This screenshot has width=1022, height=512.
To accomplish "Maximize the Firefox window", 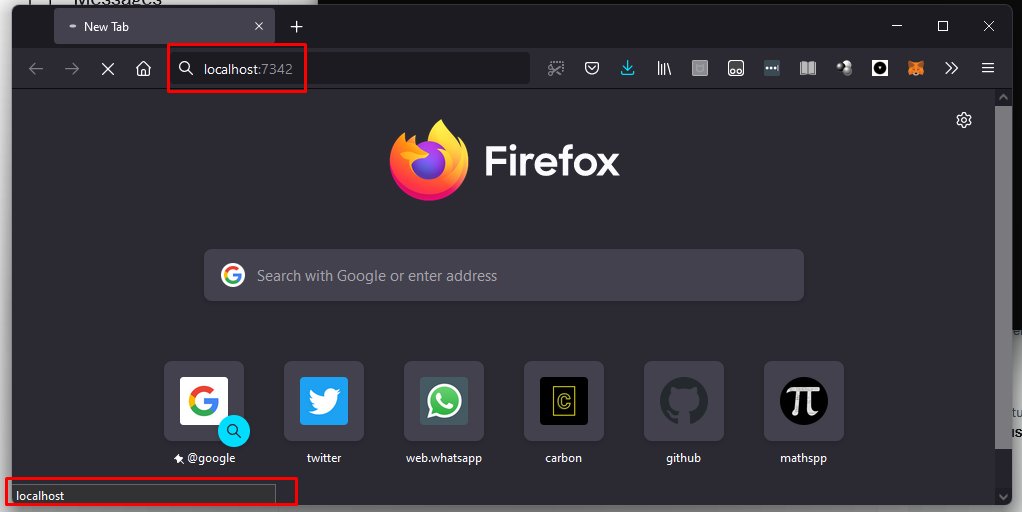I will tap(942, 26).
